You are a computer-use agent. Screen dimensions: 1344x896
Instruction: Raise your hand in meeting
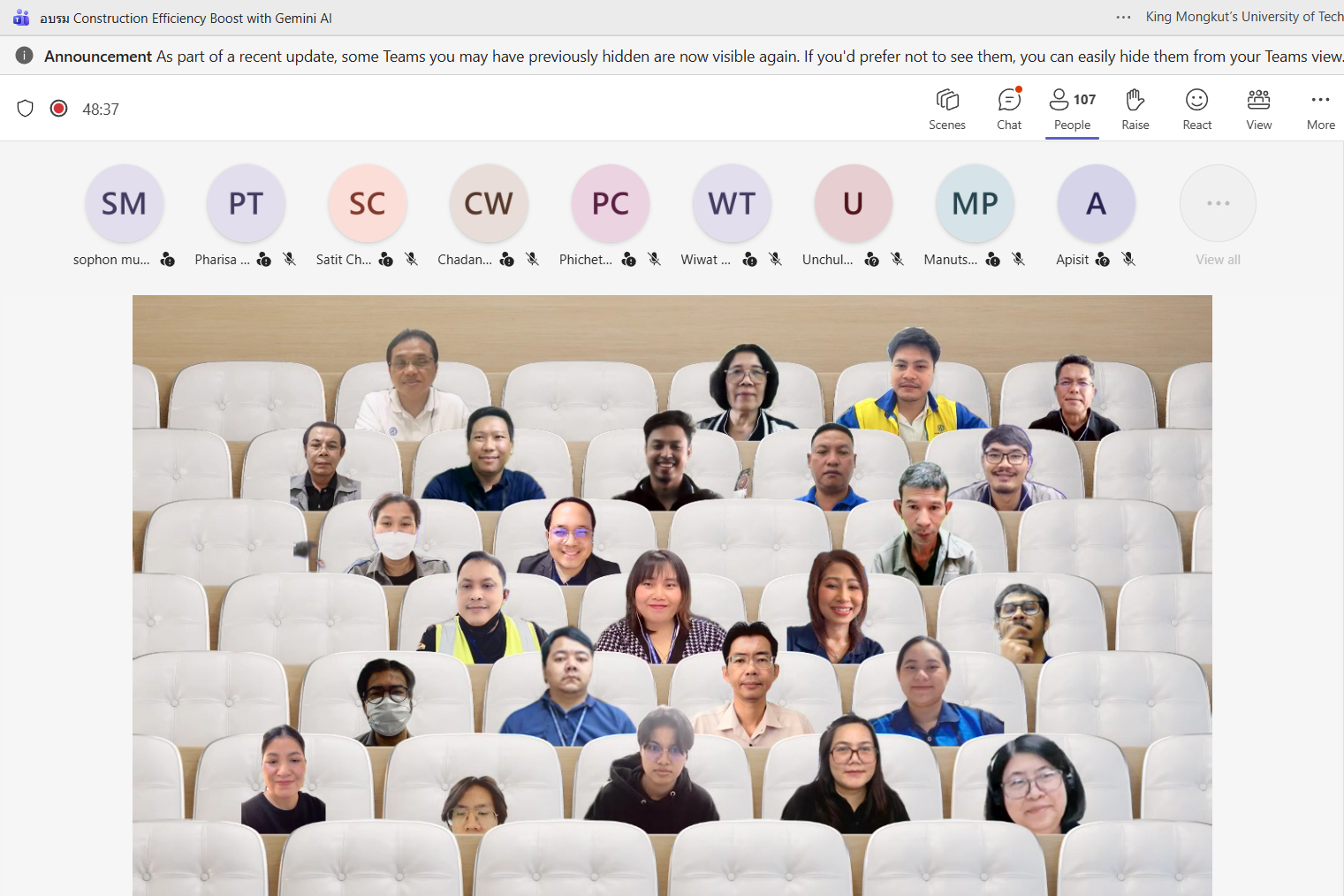[1135, 109]
